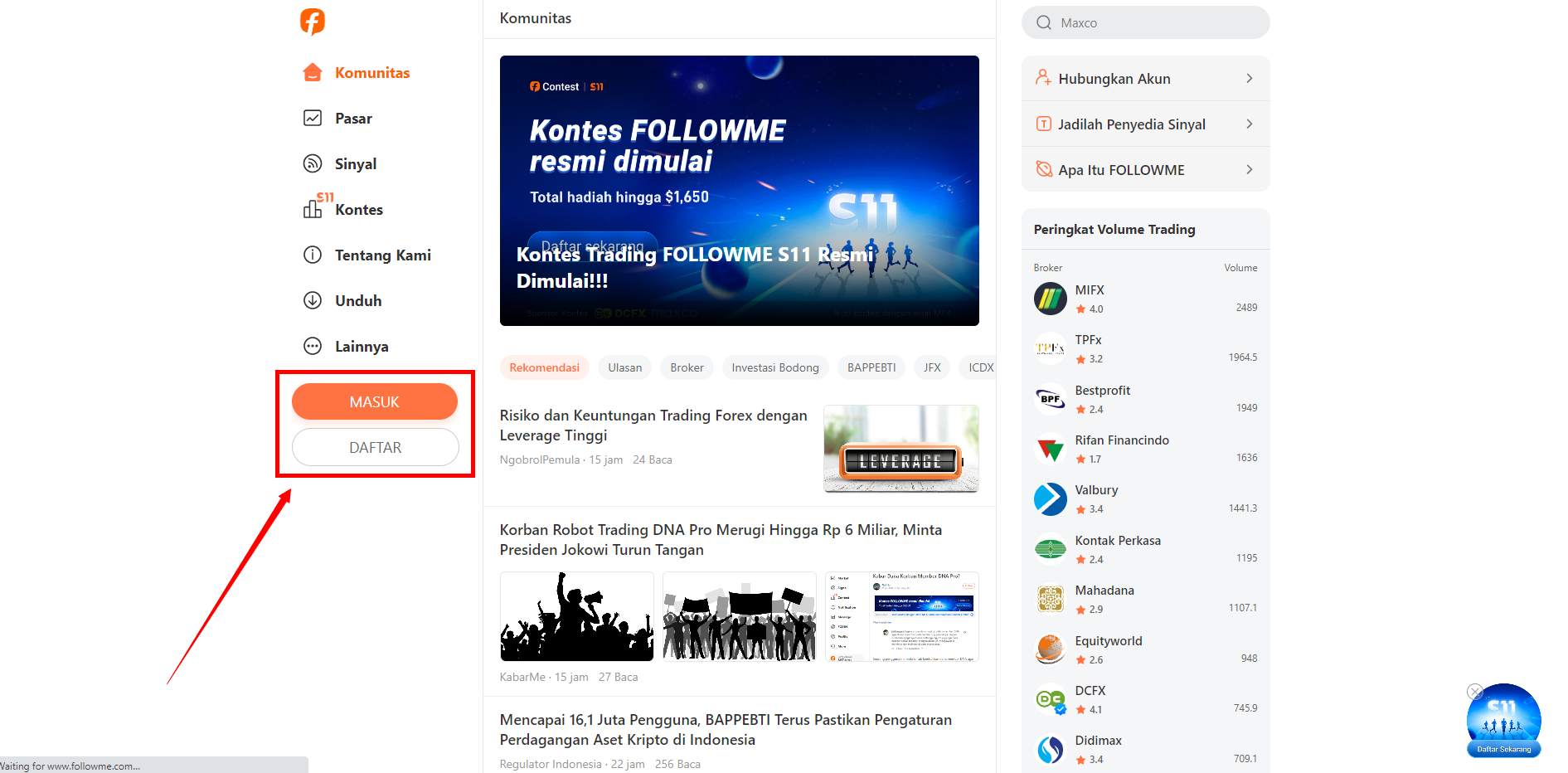This screenshot has height=773, width=1568.
Task: Select the JFX tab
Action: click(x=933, y=367)
